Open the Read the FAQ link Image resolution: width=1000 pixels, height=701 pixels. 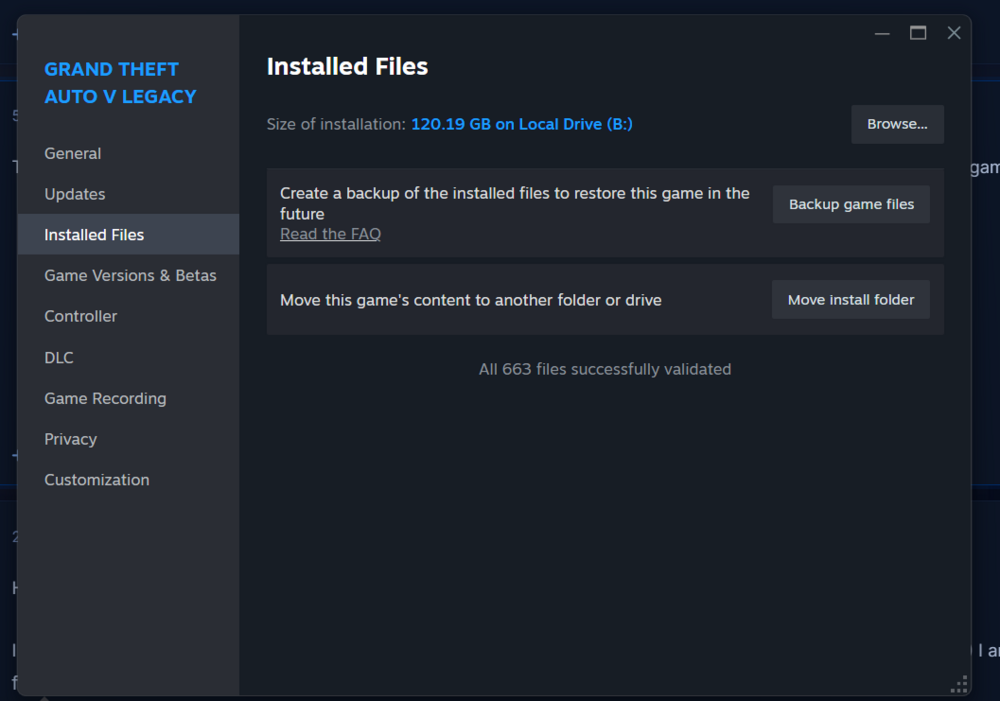[x=330, y=234]
